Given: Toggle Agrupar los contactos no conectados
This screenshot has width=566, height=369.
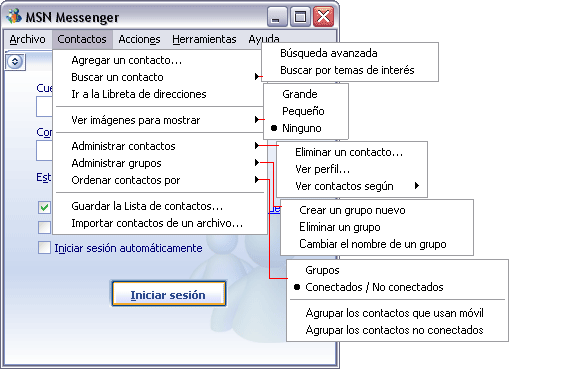Looking at the screenshot, I should pyautogui.click(x=397, y=330).
